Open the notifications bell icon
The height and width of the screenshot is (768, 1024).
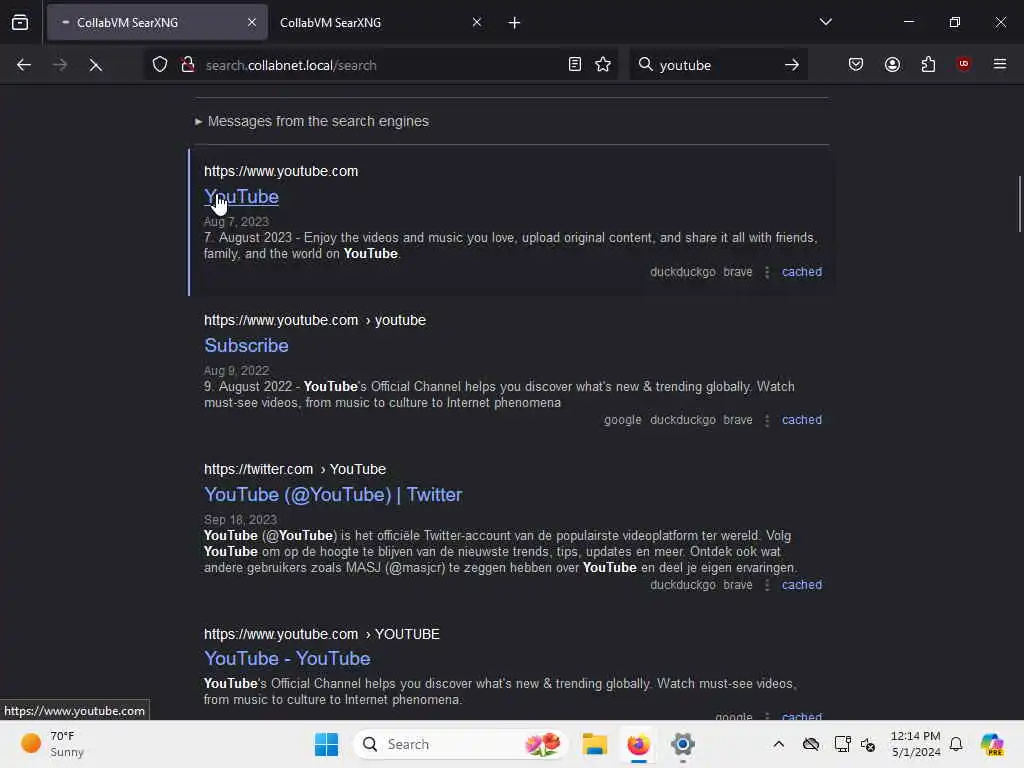[956, 744]
